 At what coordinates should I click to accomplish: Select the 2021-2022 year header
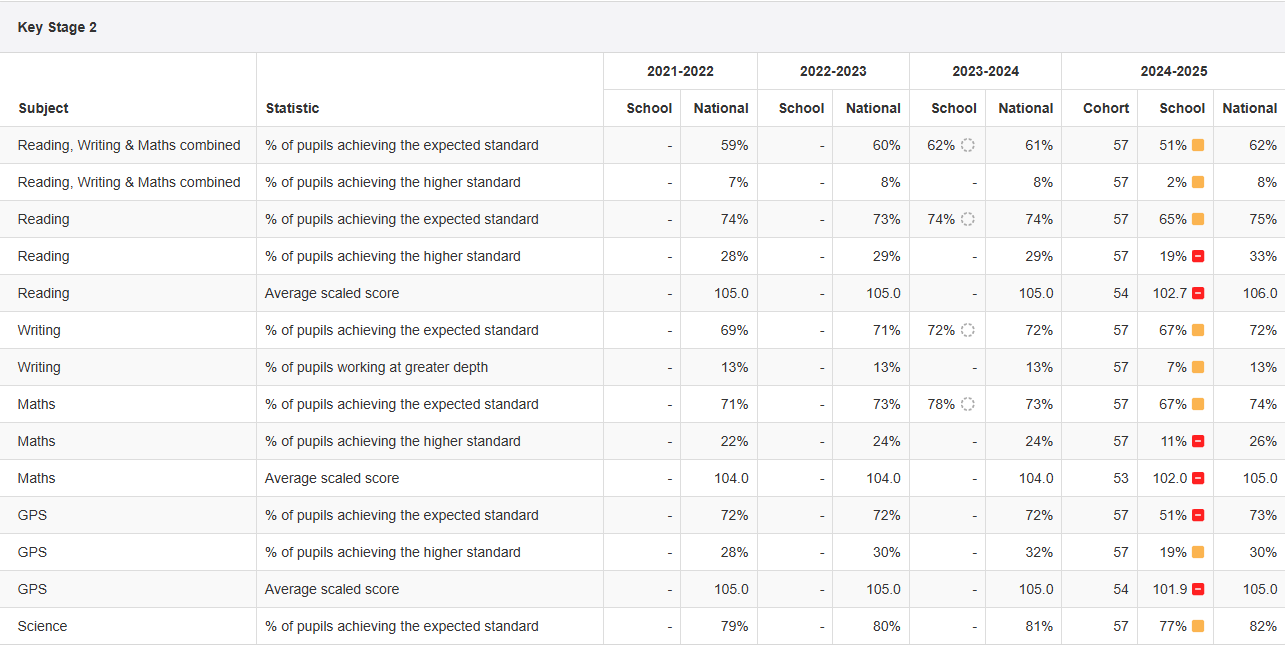[680, 71]
